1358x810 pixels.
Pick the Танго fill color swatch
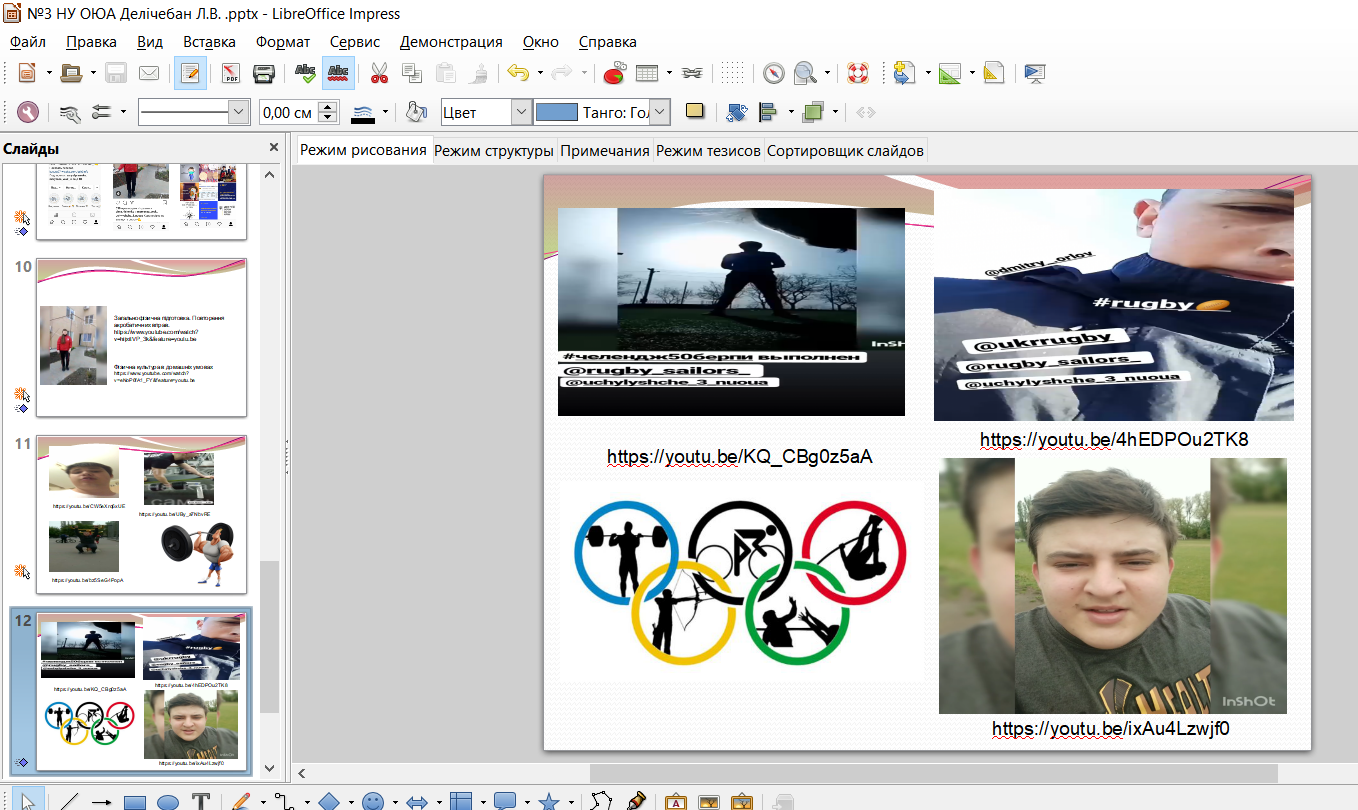pos(557,113)
